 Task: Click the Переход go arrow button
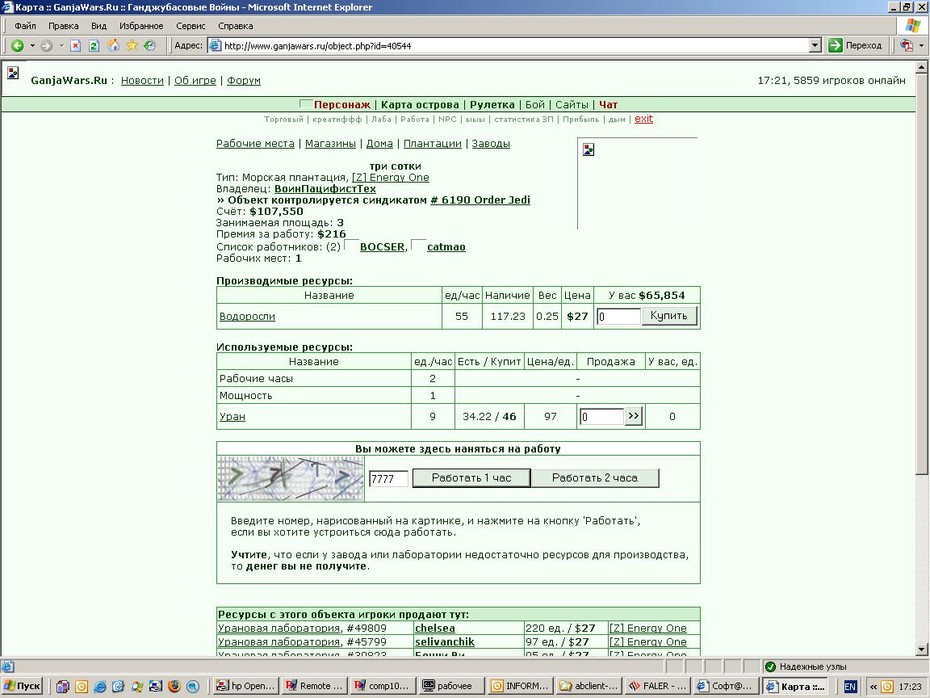click(x=855, y=45)
